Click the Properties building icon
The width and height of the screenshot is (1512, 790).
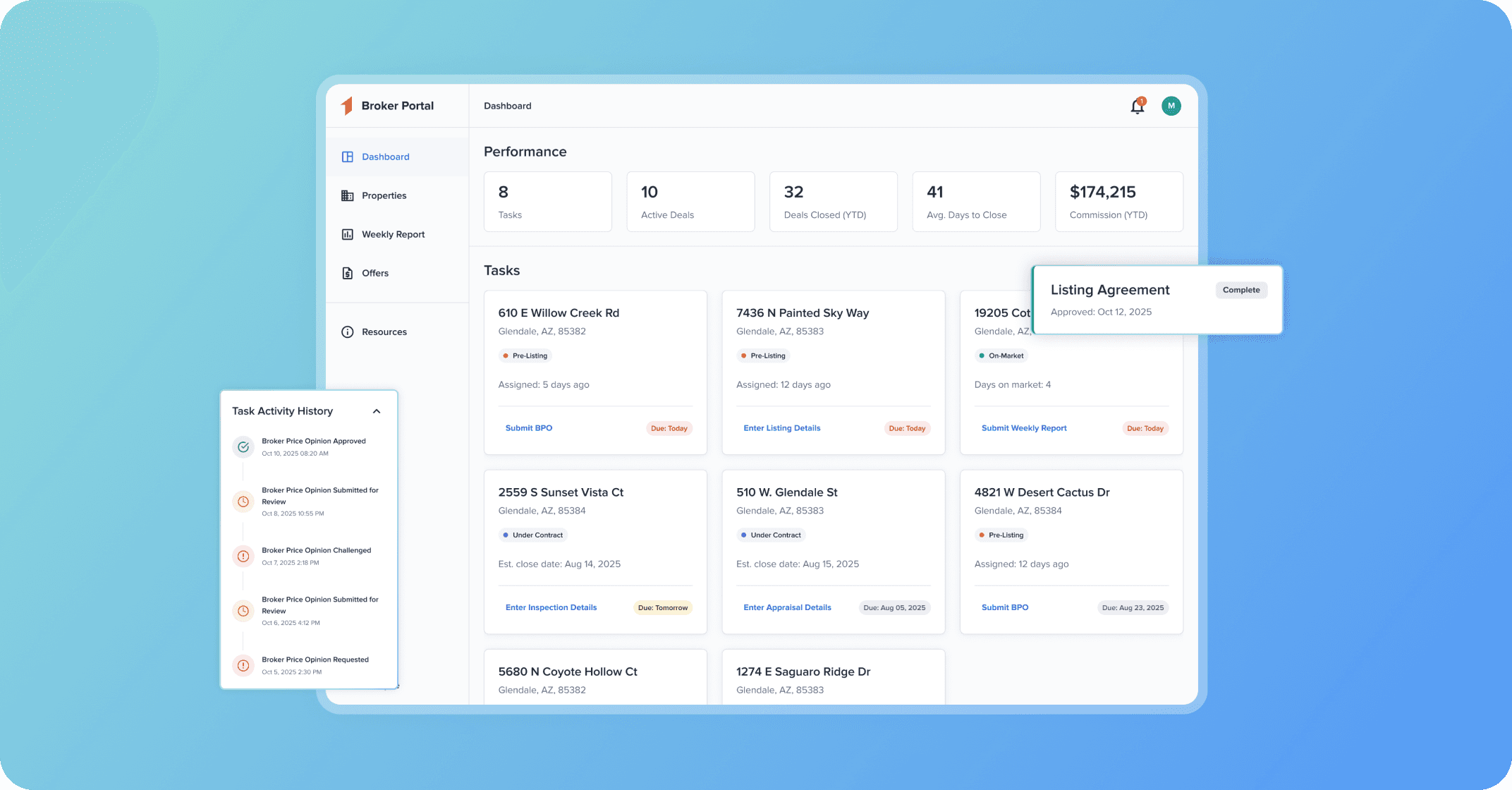[347, 195]
